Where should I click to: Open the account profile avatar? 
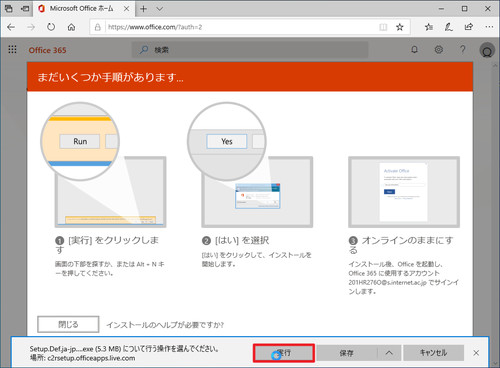tap(487, 50)
